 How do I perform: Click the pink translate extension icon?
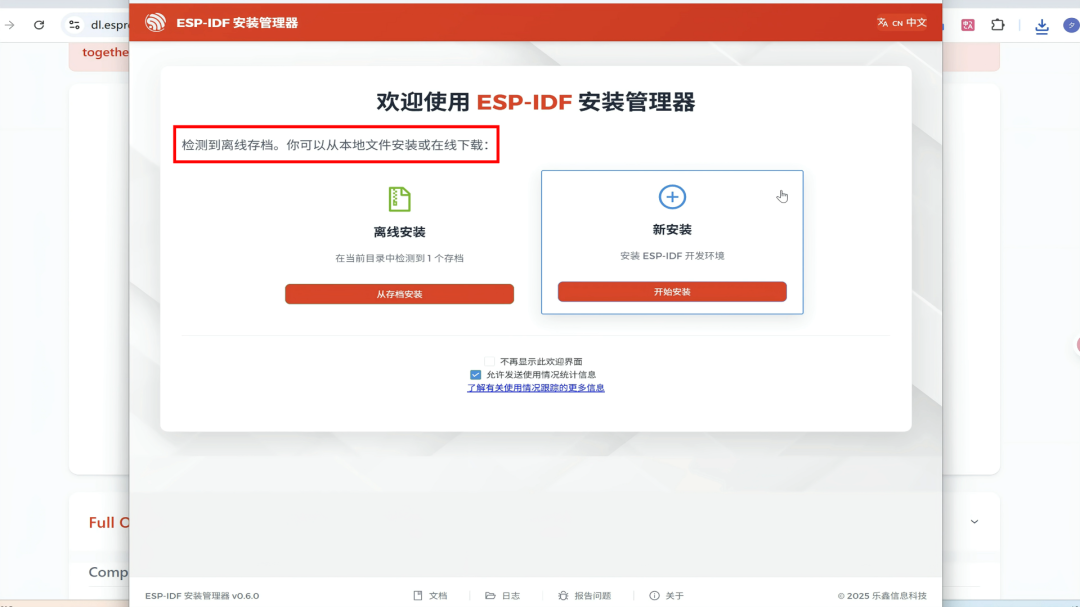[x=968, y=25]
